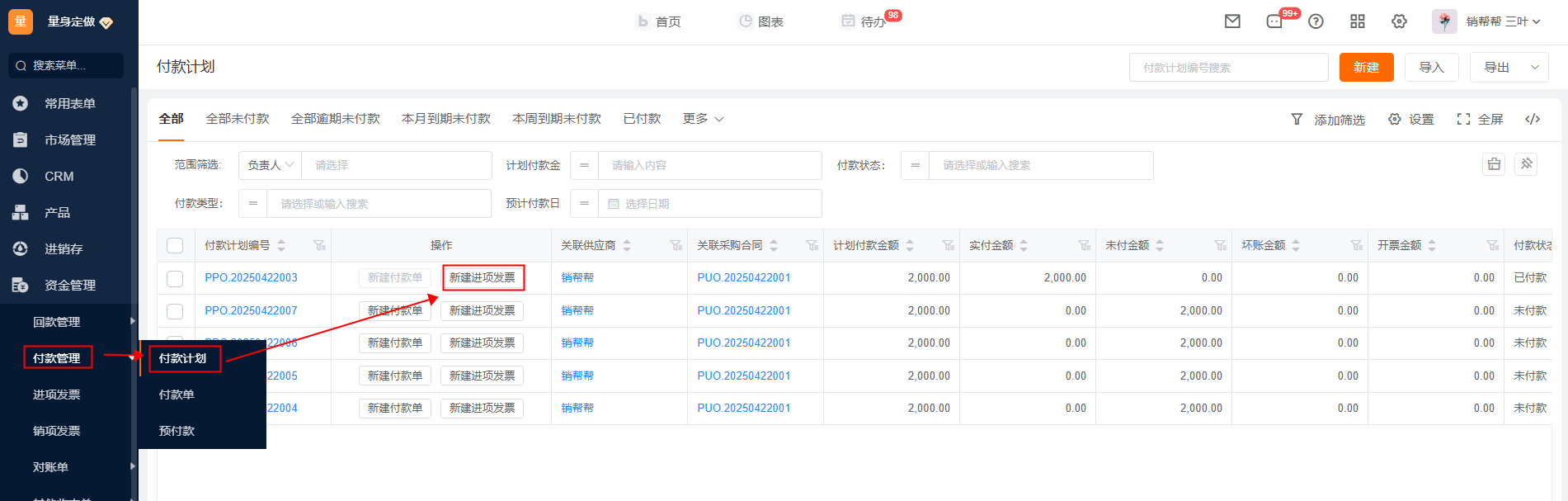The height and width of the screenshot is (501, 1568).
Task: Open the 付款类型 select field
Action: [379, 203]
